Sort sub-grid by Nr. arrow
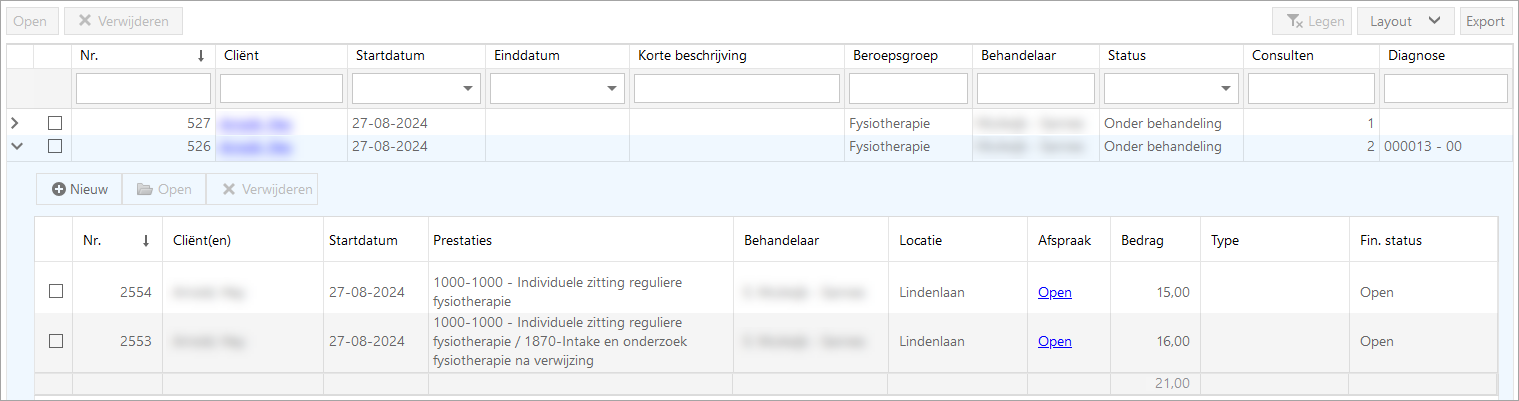1519x401 pixels. pyautogui.click(x=146, y=240)
